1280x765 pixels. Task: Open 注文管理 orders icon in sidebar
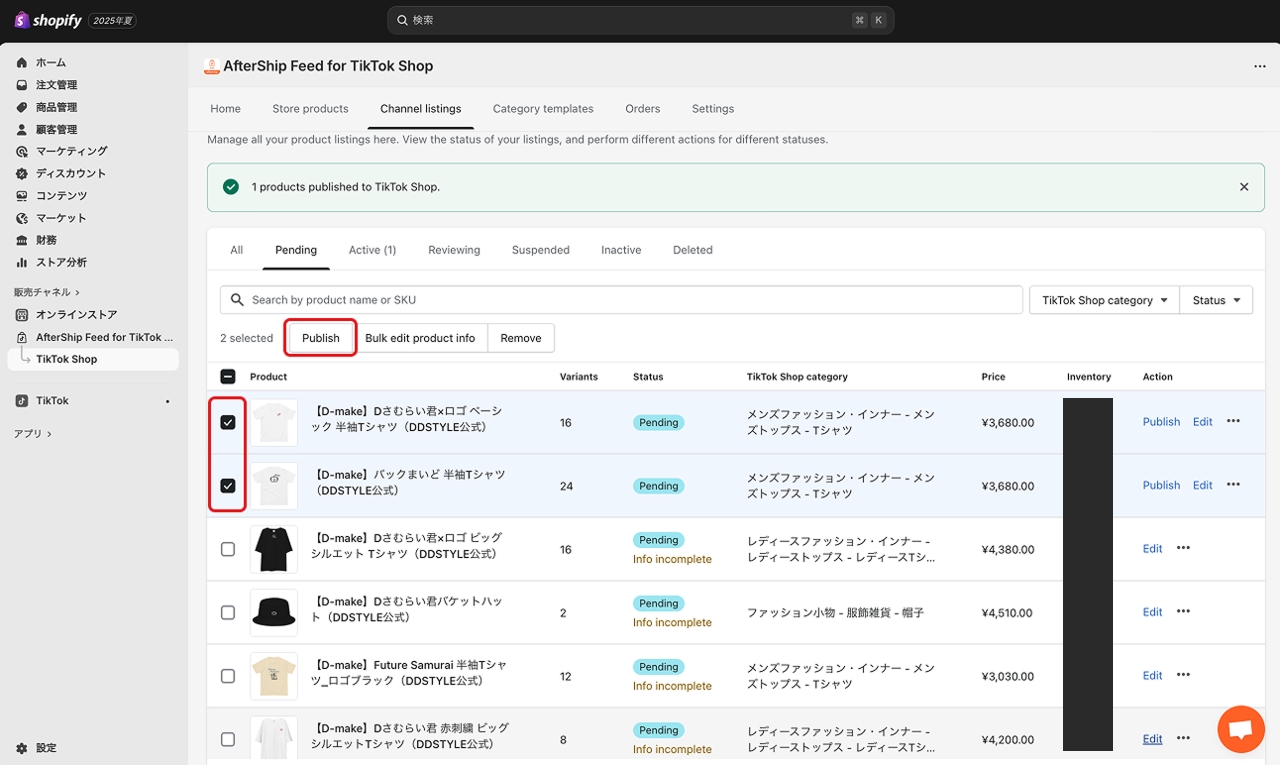22,85
